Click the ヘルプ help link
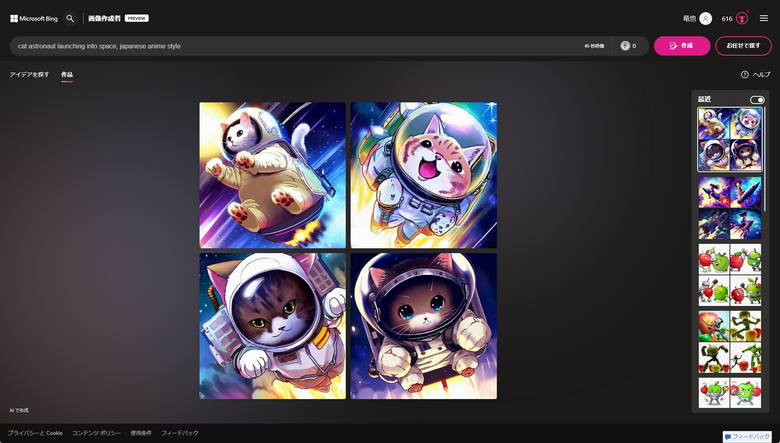Viewport: 780px width, 443px height. pyautogui.click(x=762, y=75)
